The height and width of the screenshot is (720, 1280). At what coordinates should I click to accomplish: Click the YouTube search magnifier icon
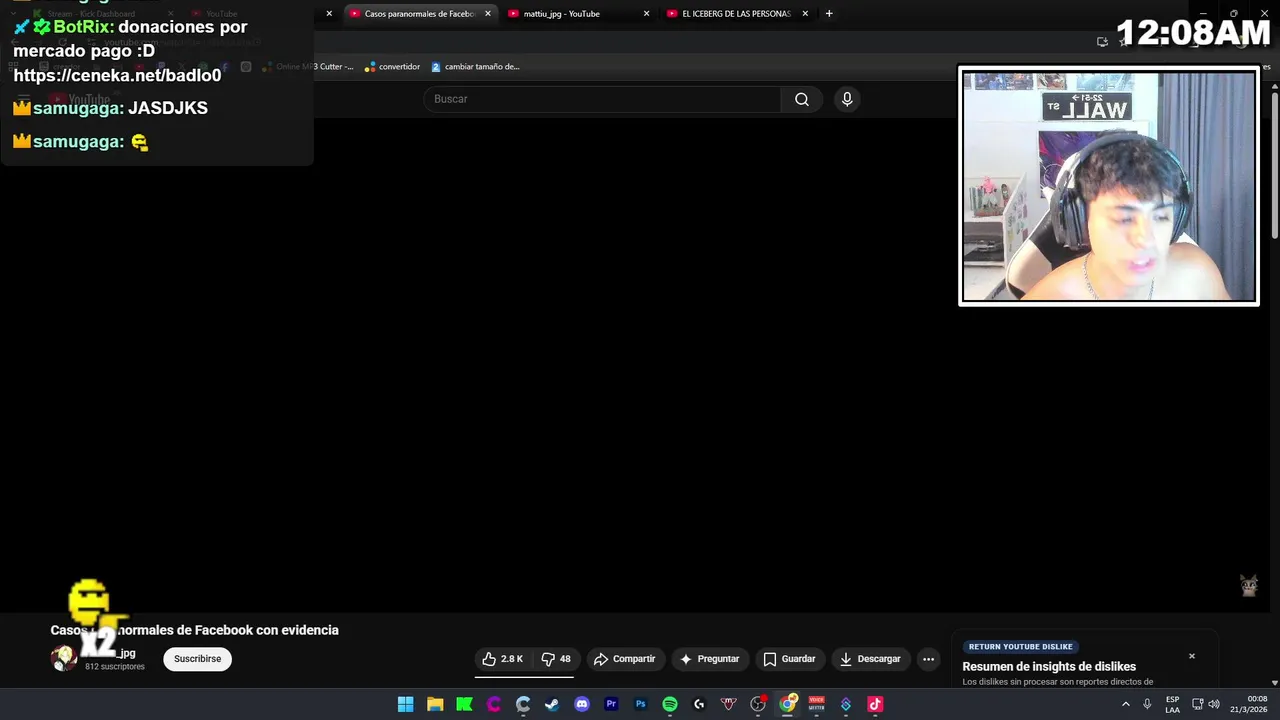click(x=802, y=99)
